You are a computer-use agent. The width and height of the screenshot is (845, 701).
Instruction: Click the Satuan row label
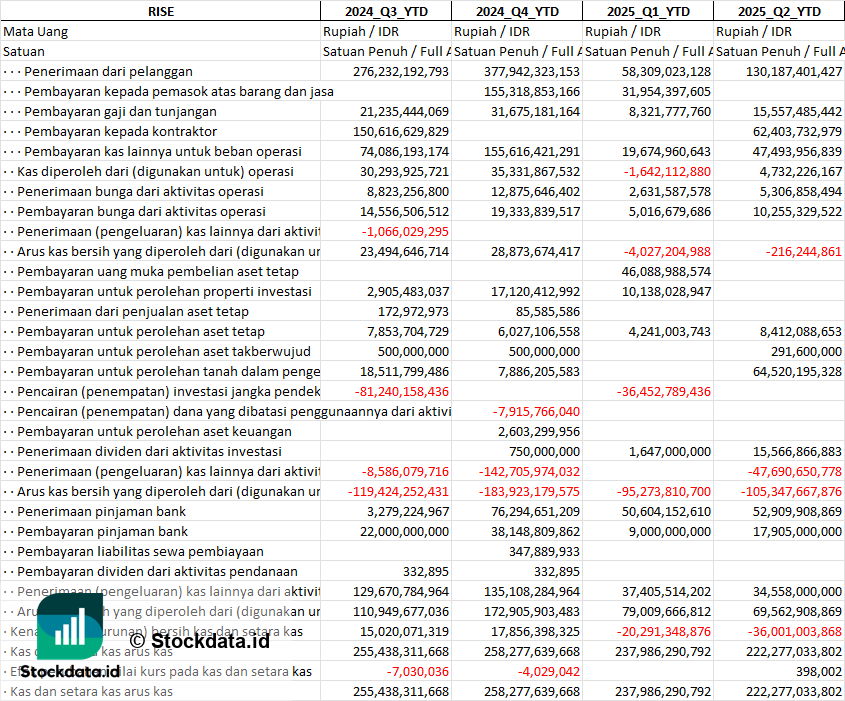coord(24,51)
